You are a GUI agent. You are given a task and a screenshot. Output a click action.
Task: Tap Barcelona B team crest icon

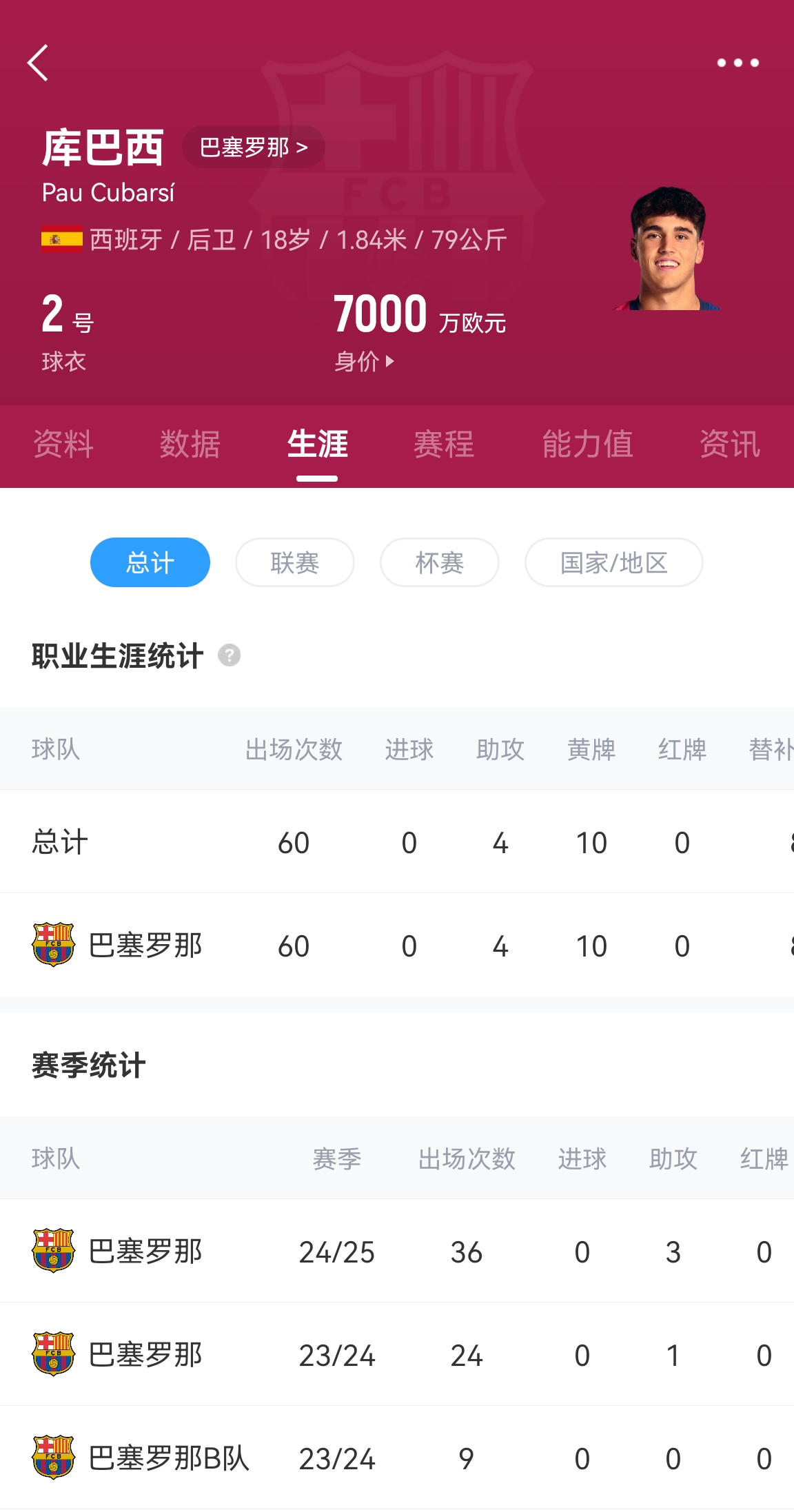click(x=53, y=1458)
